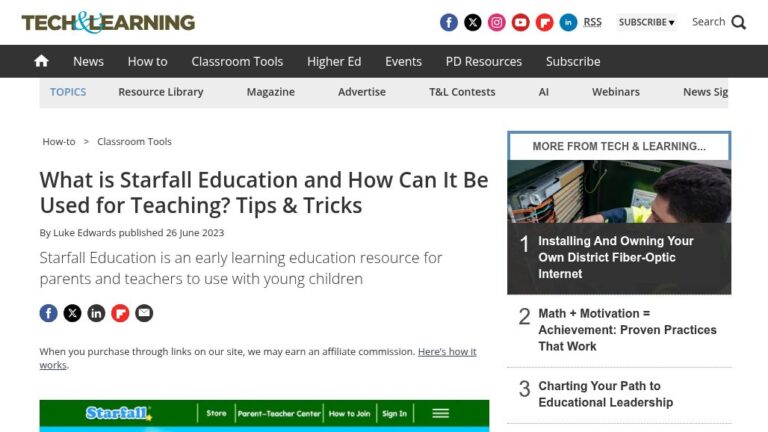Open 'Installing And Owning Your Own District Fiber-Optic' article

click(616, 258)
